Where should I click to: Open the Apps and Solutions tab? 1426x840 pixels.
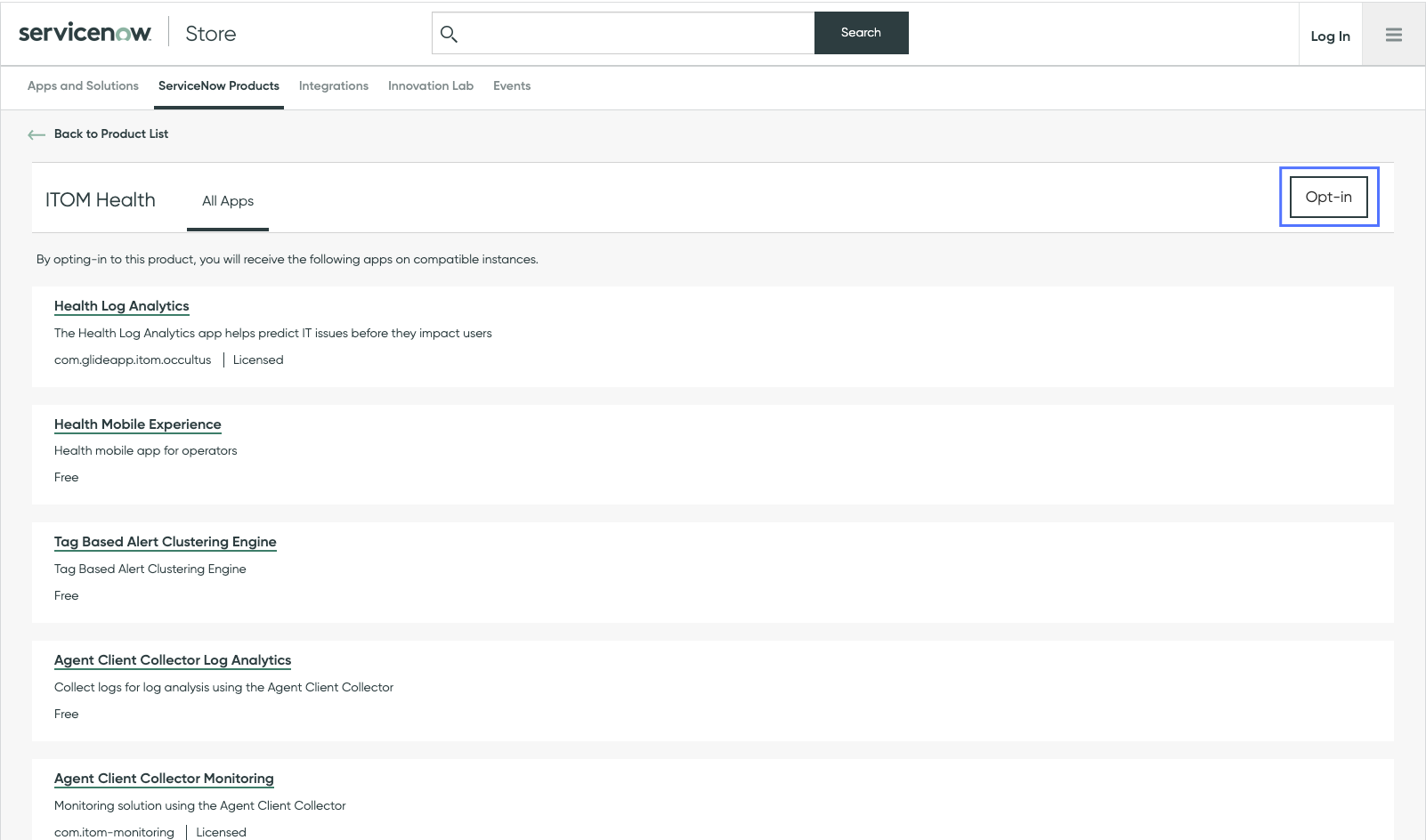(x=83, y=86)
